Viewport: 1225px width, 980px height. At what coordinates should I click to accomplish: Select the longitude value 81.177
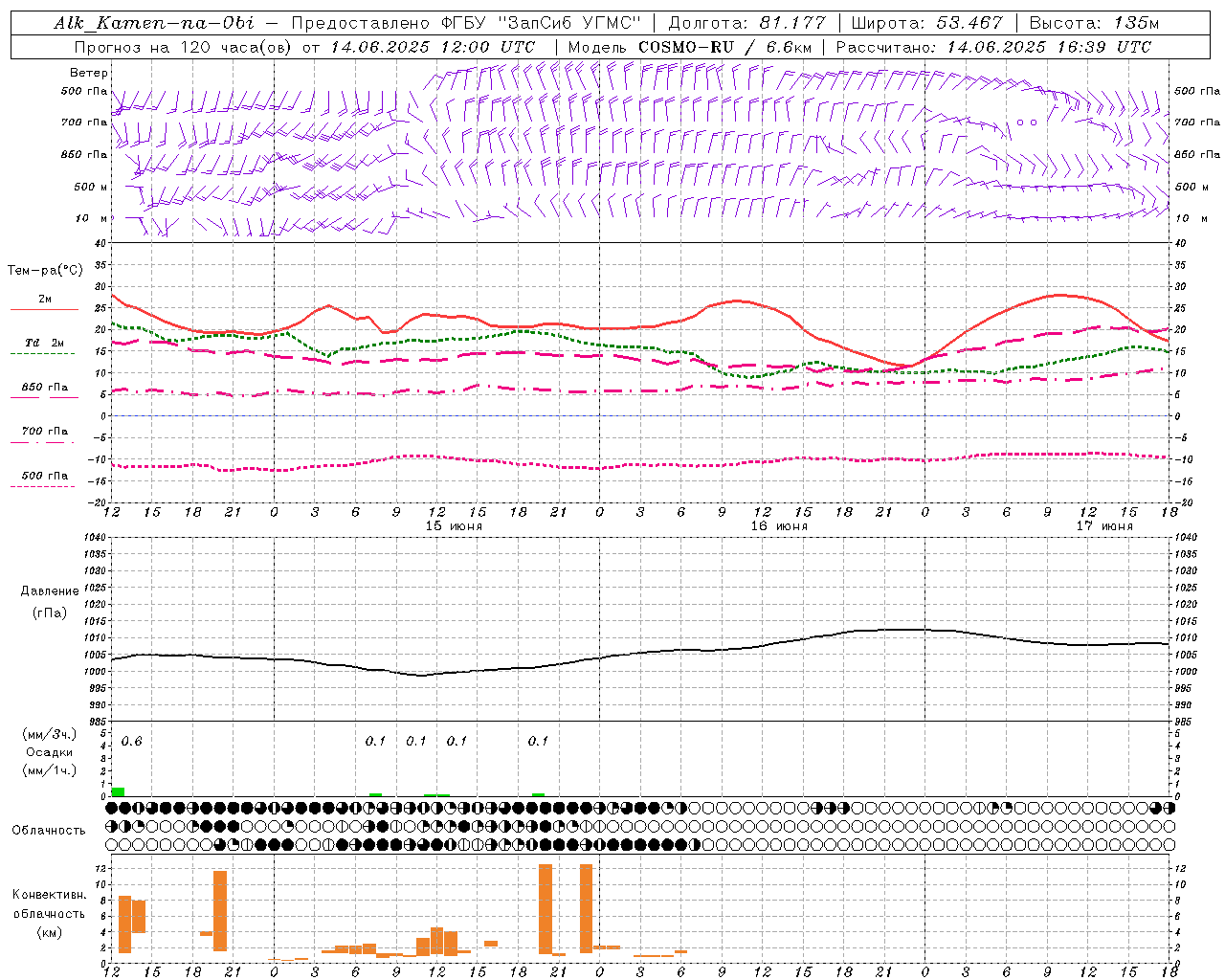pos(792,23)
